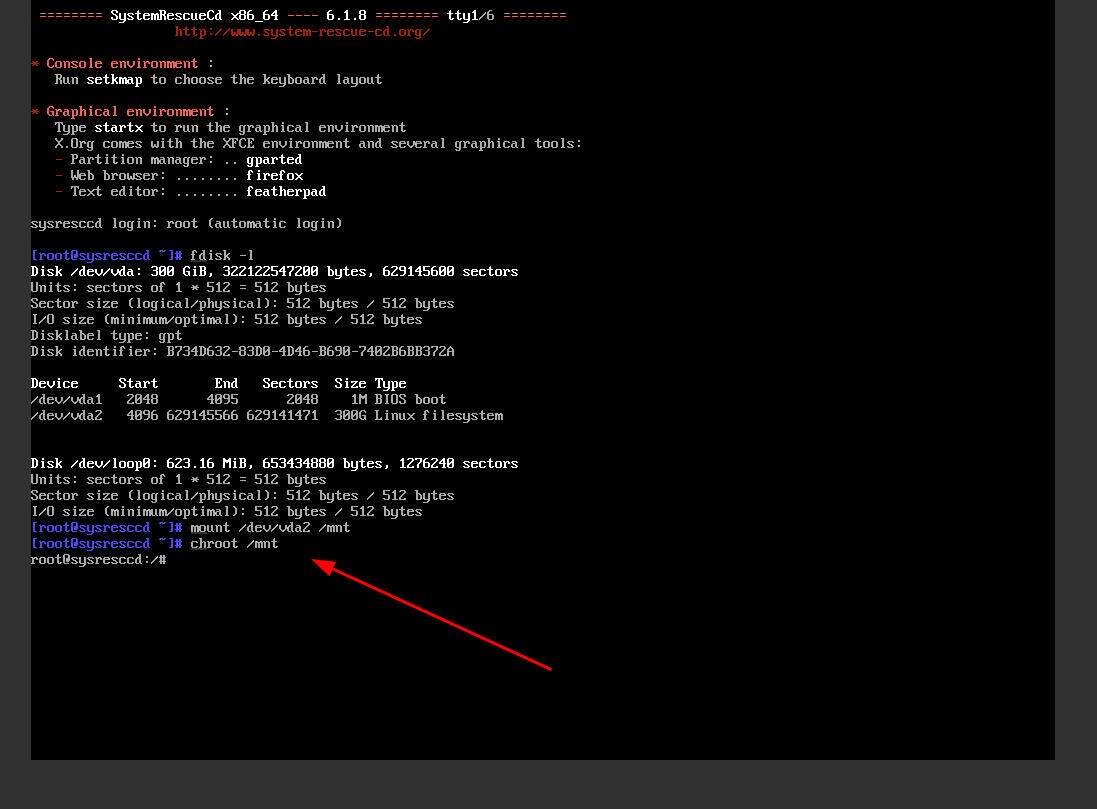Viewport: 1097px width, 809px height.
Task: Click the "SystemRescueCd x86_64" banner title
Action: coord(194,15)
